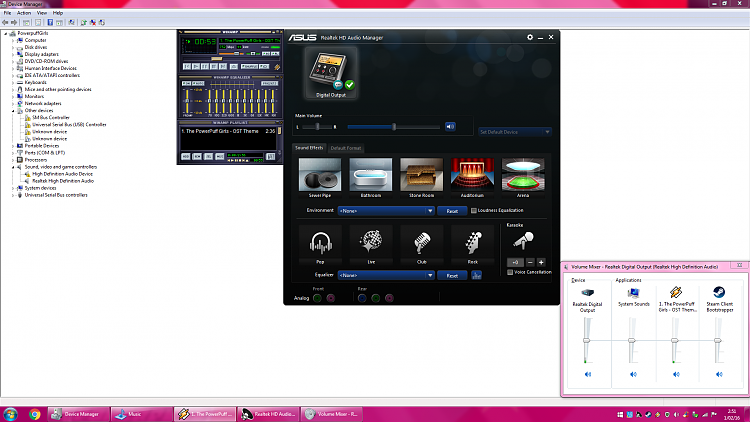Click Realtek Digital Output device icon in mixer

[x=587, y=292]
